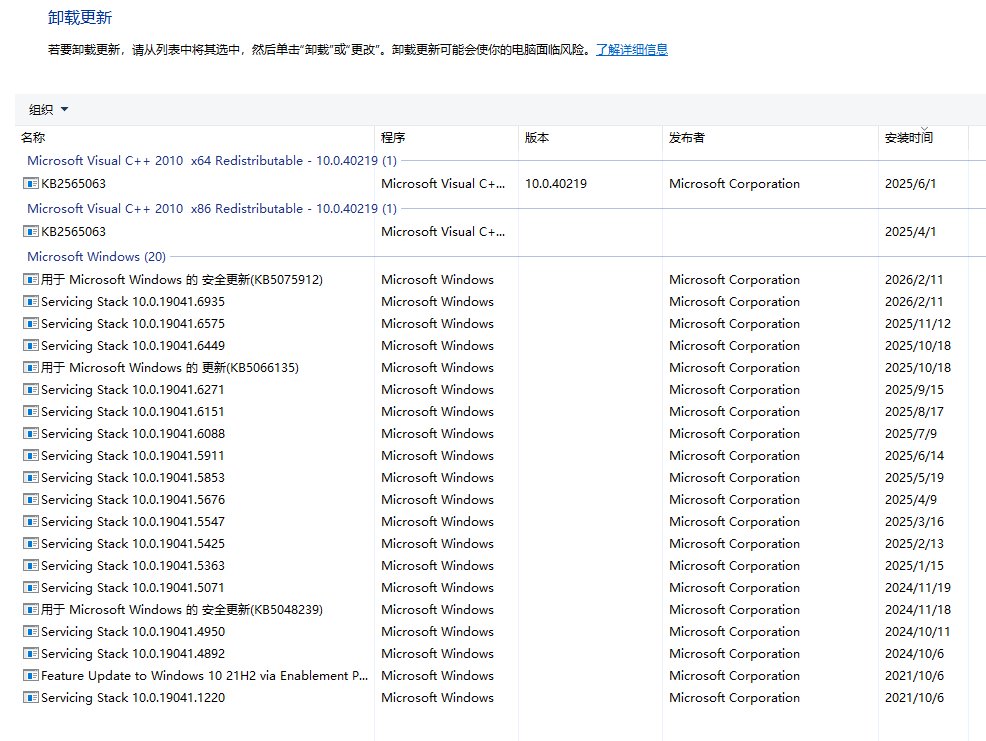Click the icon beside KB5075912 security update

point(30,280)
